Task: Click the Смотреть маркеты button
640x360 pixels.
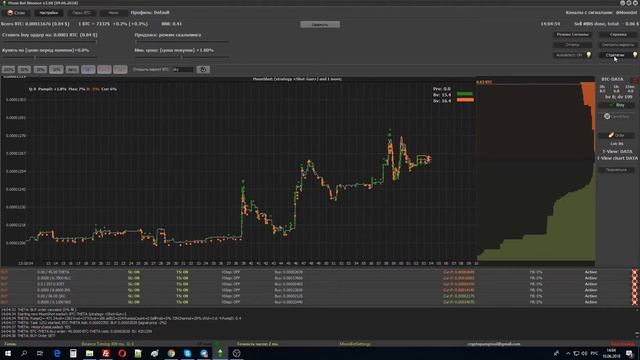Action: (618, 44)
